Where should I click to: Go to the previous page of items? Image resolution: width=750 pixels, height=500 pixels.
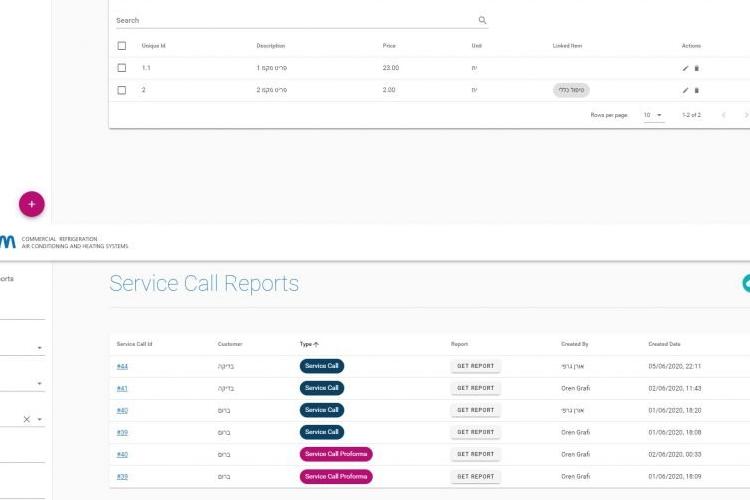723,115
